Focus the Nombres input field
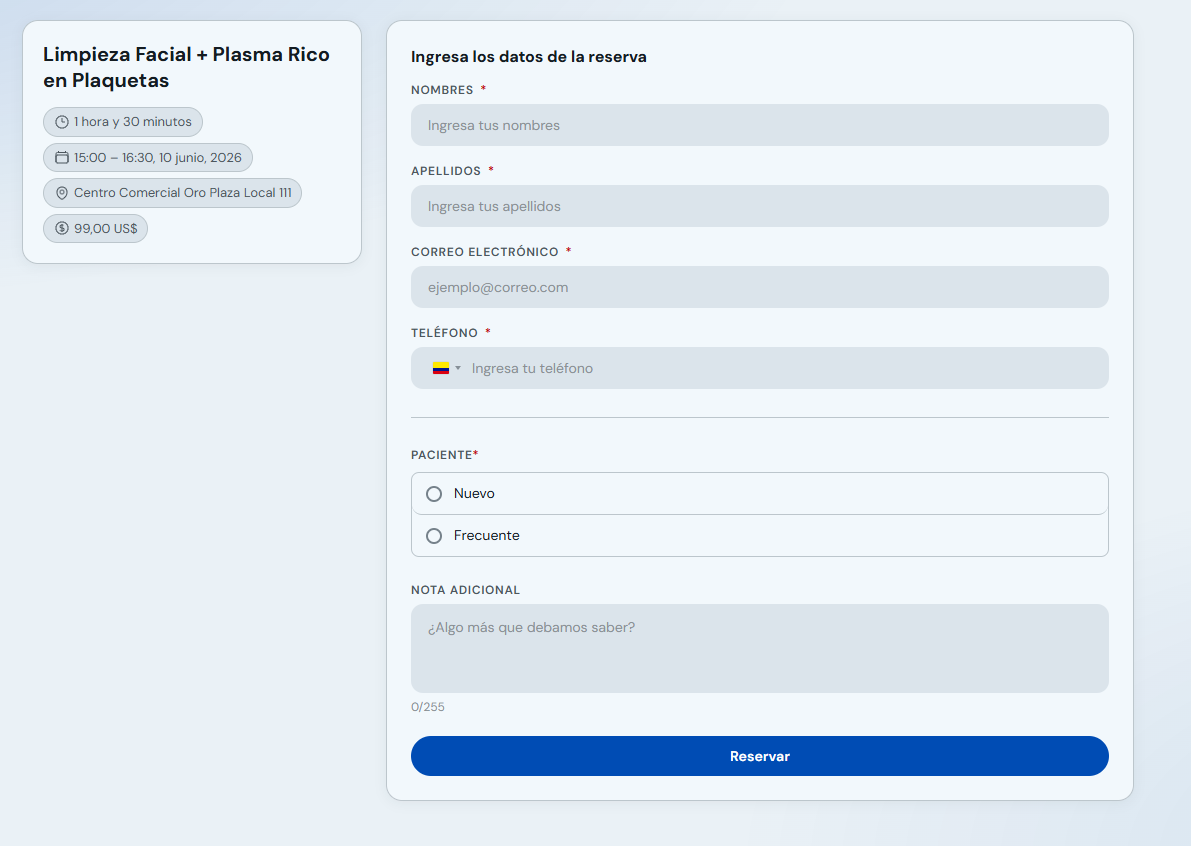Screen dimensions: 1191x846 coord(760,125)
